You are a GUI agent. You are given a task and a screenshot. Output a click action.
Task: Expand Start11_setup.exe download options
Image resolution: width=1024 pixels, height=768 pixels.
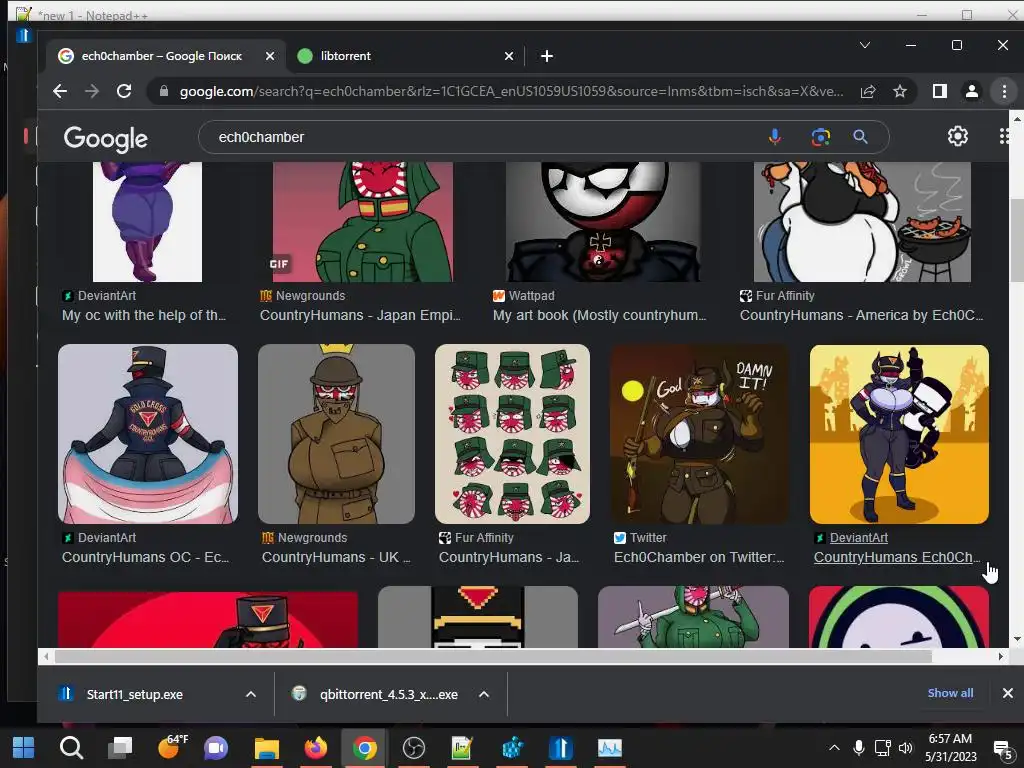[x=251, y=694]
